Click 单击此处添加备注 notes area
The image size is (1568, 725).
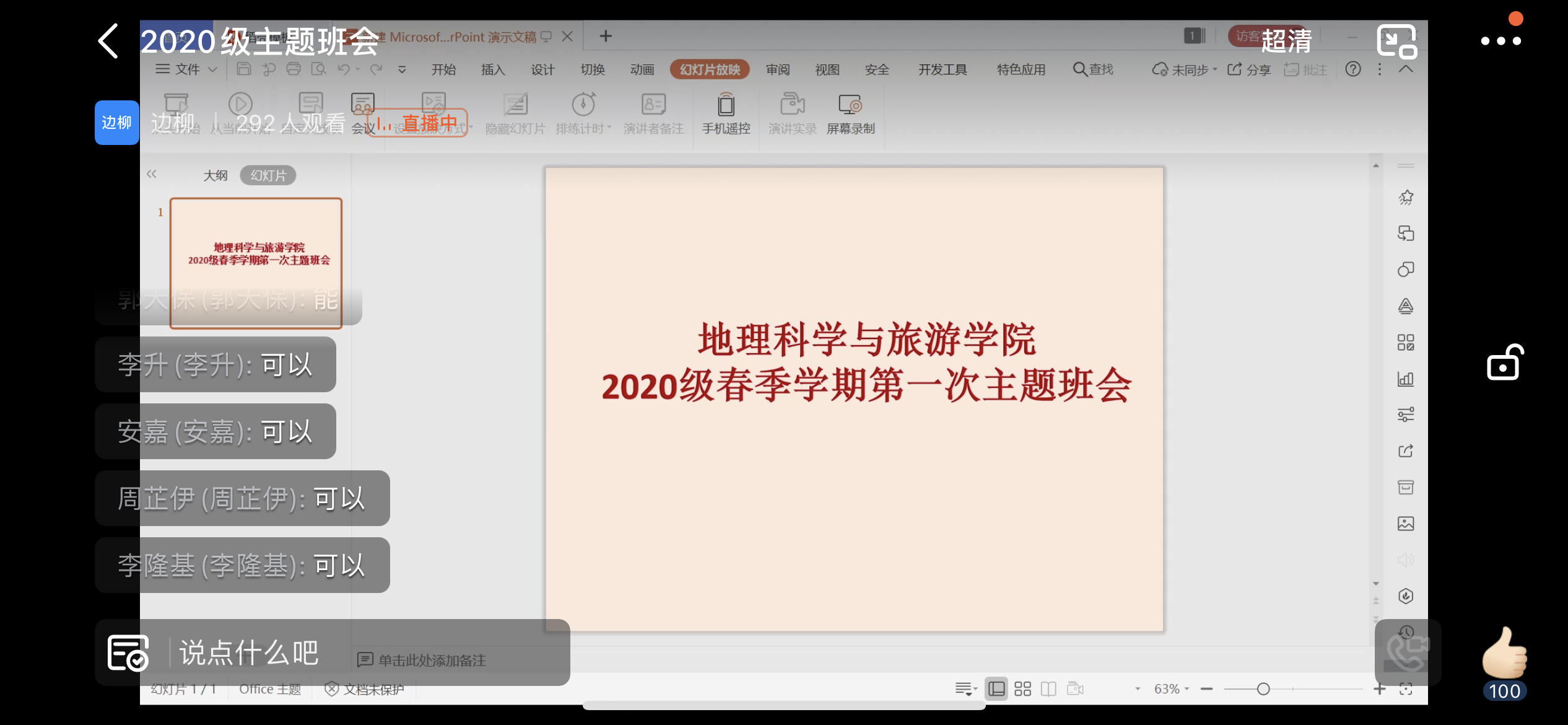tap(432, 661)
